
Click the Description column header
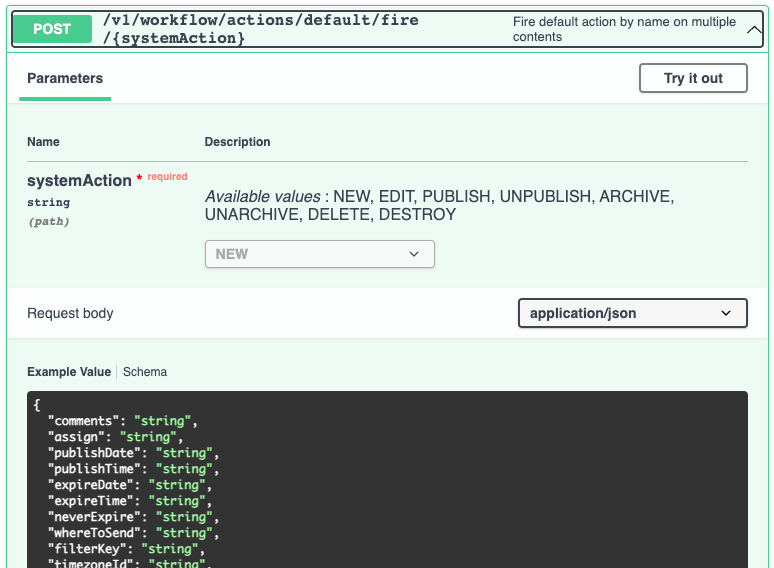(237, 142)
